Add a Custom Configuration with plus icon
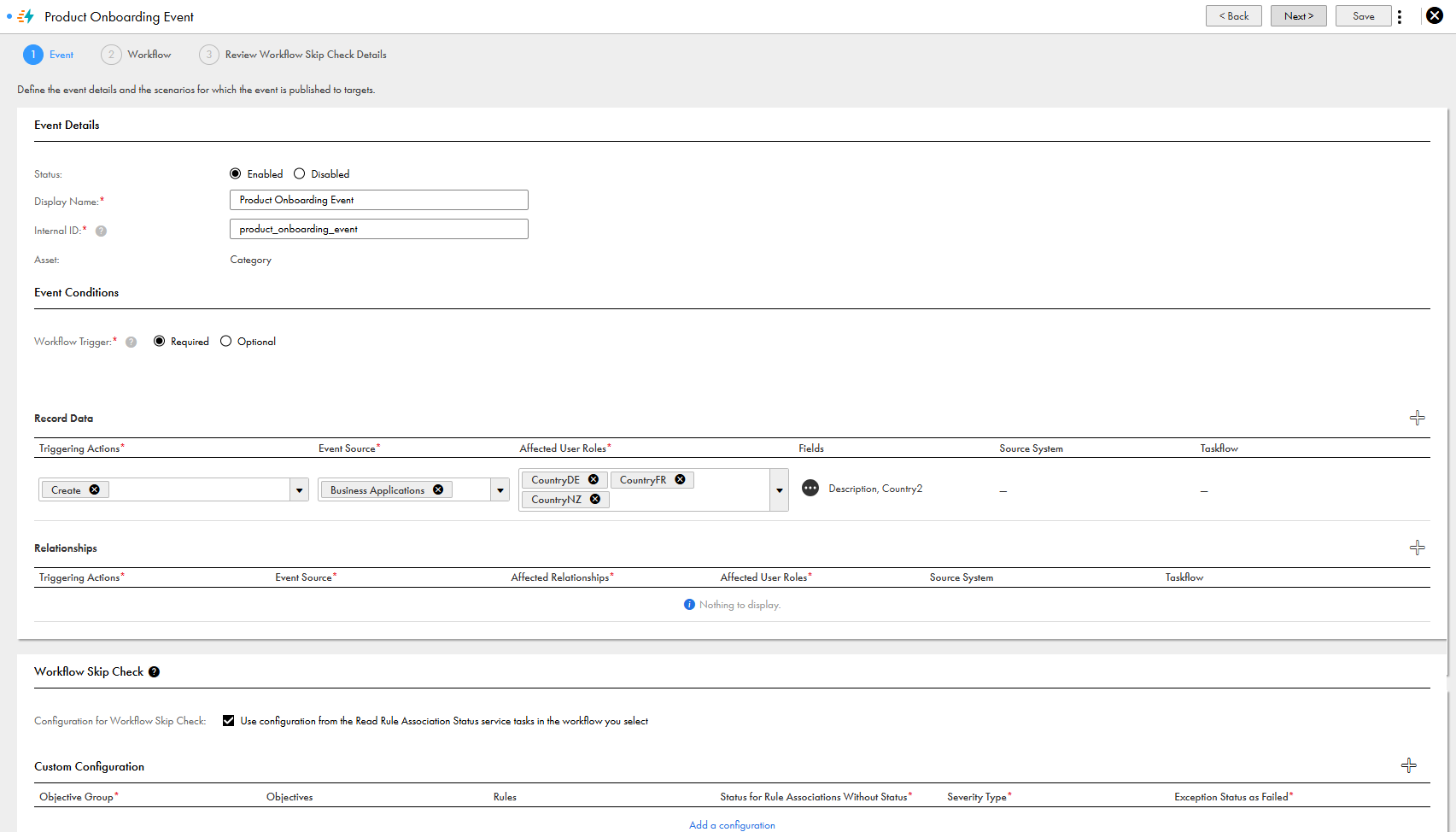Image resolution: width=1456 pixels, height=832 pixels. pyautogui.click(x=1409, y=765)
